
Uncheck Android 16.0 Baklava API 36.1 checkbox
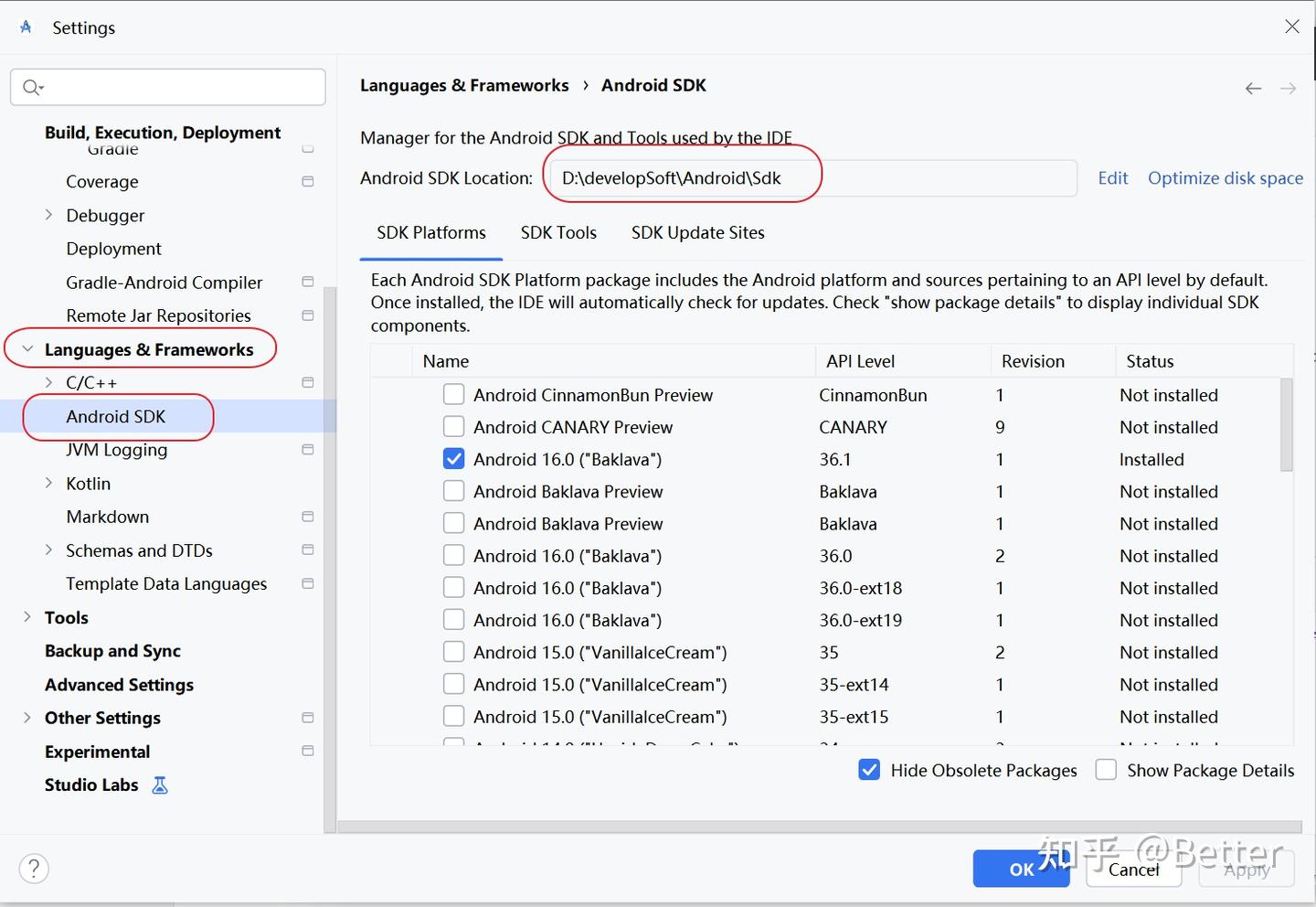point(453,459)
